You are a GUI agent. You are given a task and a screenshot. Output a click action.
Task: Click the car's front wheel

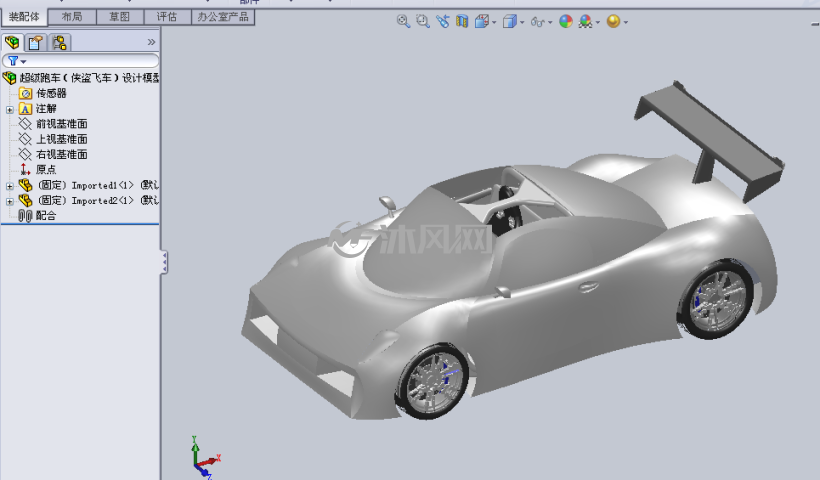433,382
